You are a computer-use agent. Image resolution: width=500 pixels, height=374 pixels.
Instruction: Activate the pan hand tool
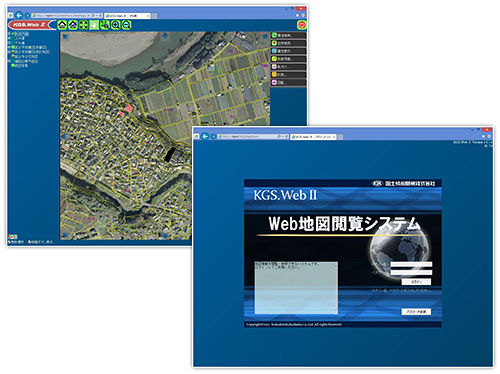pos(94,25)
